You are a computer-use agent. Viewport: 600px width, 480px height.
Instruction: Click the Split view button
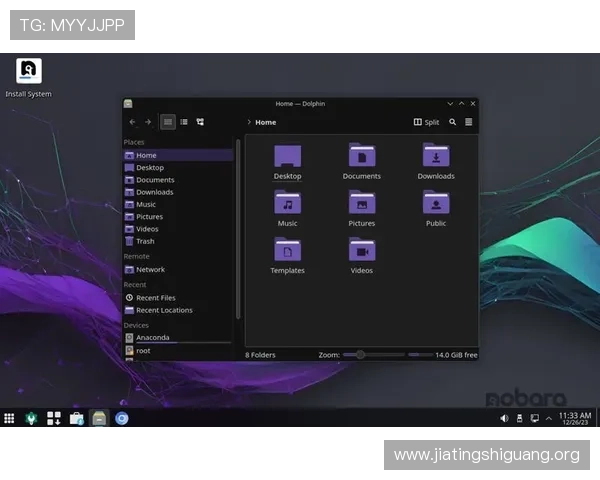click(426, 122)
